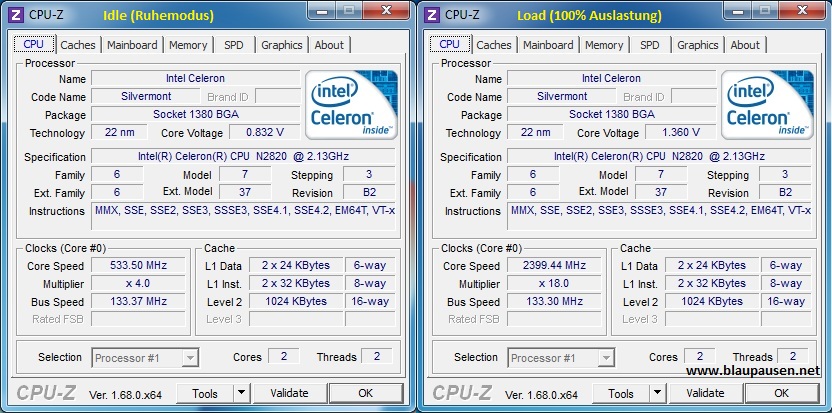Minimize the Load CPU-Z window
Screen dimensions: 832x413
[736, 10]
